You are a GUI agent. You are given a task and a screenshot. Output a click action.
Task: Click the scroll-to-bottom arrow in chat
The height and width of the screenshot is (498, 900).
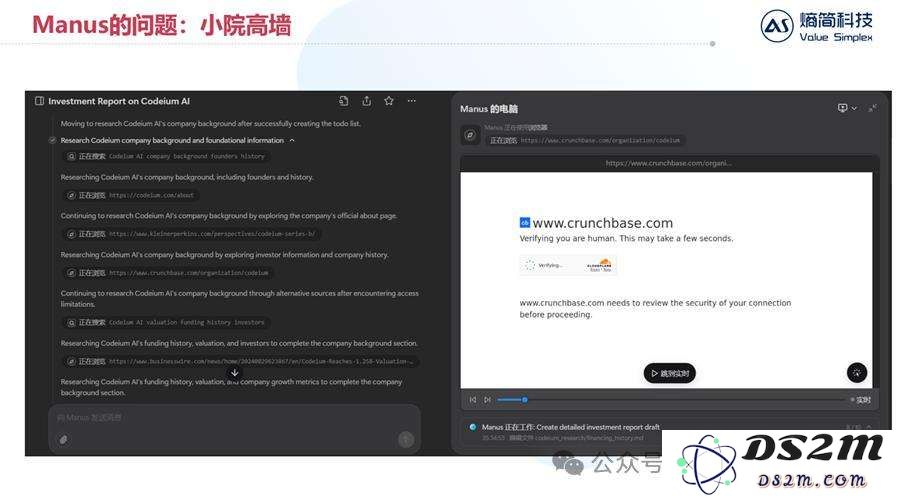(235, 372)
